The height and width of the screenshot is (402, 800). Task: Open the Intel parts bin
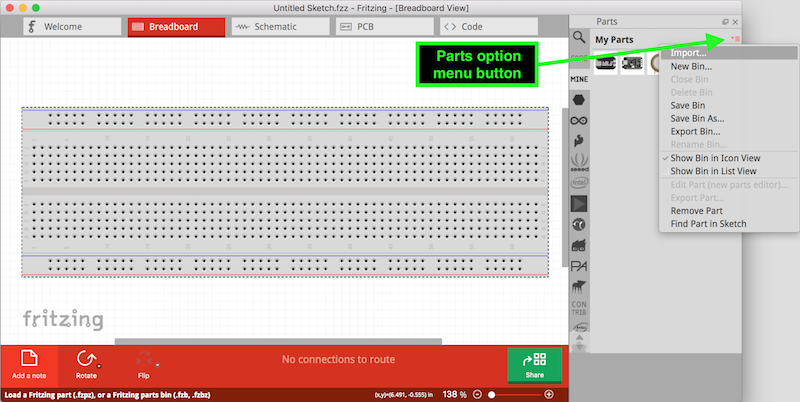point(579,183)
